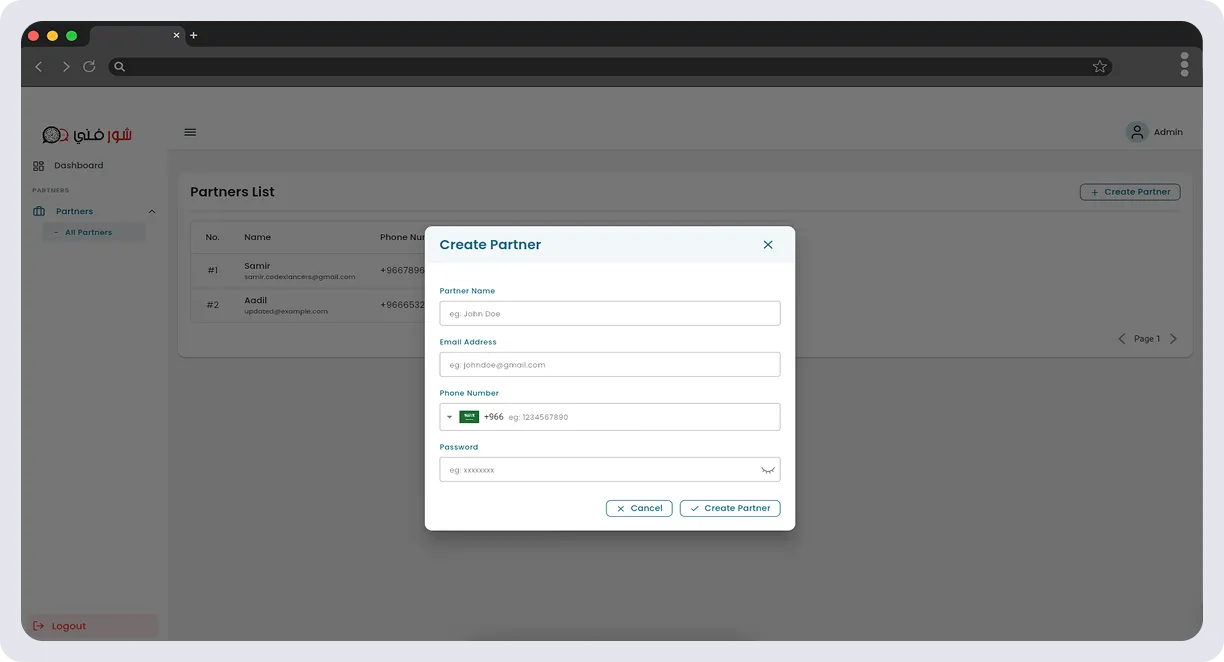Click the Cancel button
Screen dimensions: 1224x662
[639, 508]
